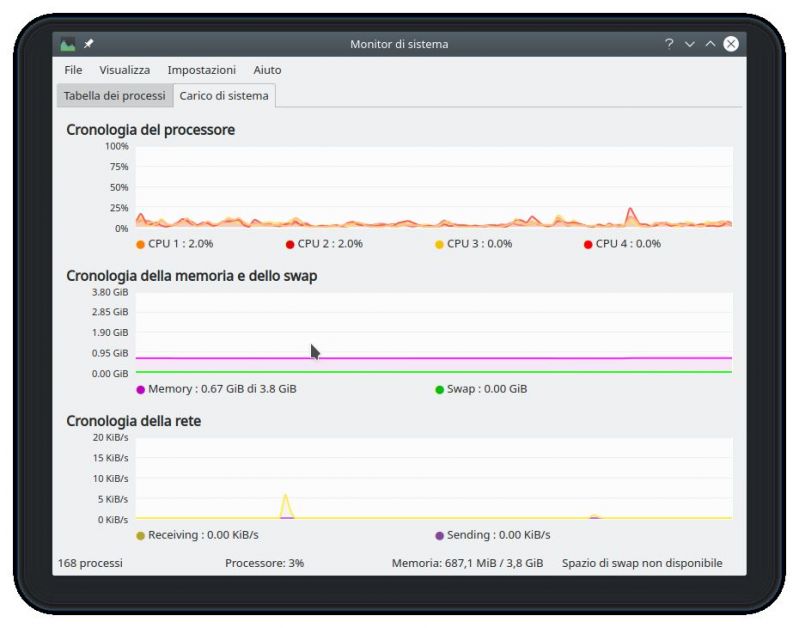Open the Impostazioni menu
This screenshot has width=799, height=628.
201,70
